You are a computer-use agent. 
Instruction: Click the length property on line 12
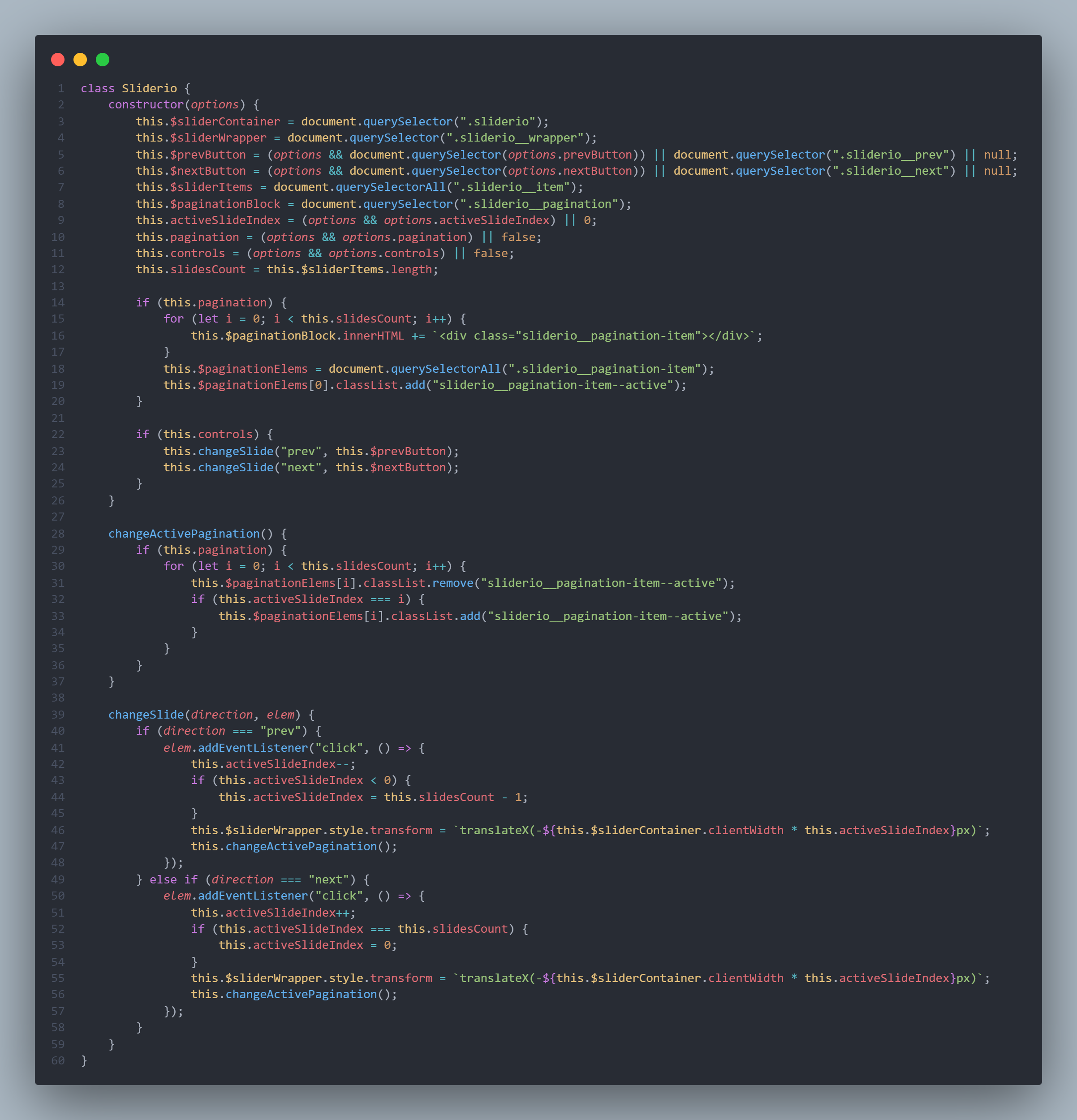click(x=411, y=269)
